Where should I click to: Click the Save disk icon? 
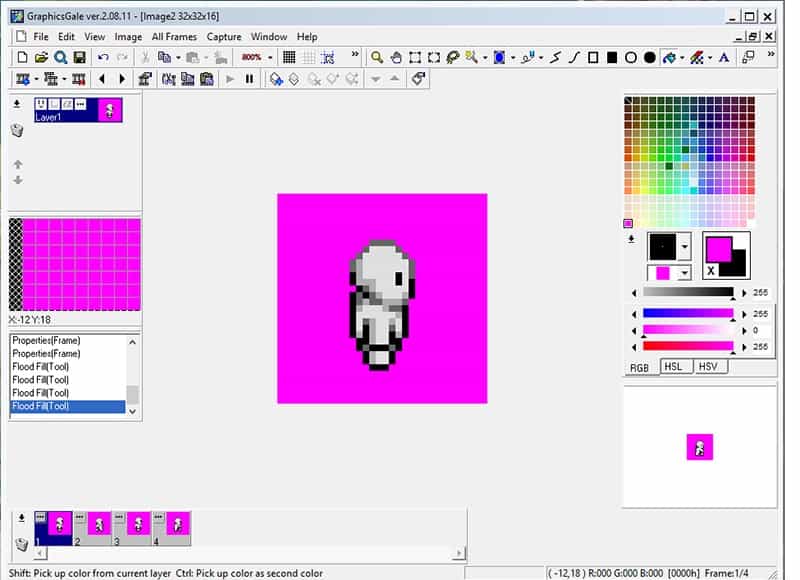tap(80, 57)
